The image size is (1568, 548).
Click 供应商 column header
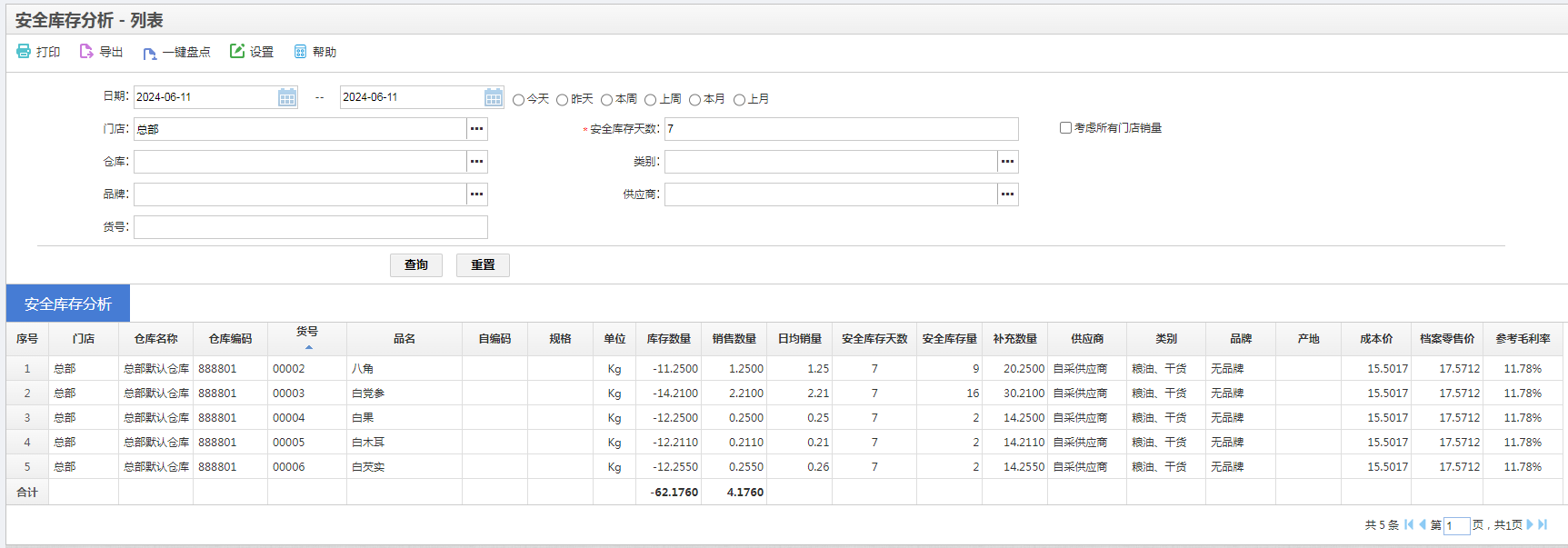(1087, 339)
